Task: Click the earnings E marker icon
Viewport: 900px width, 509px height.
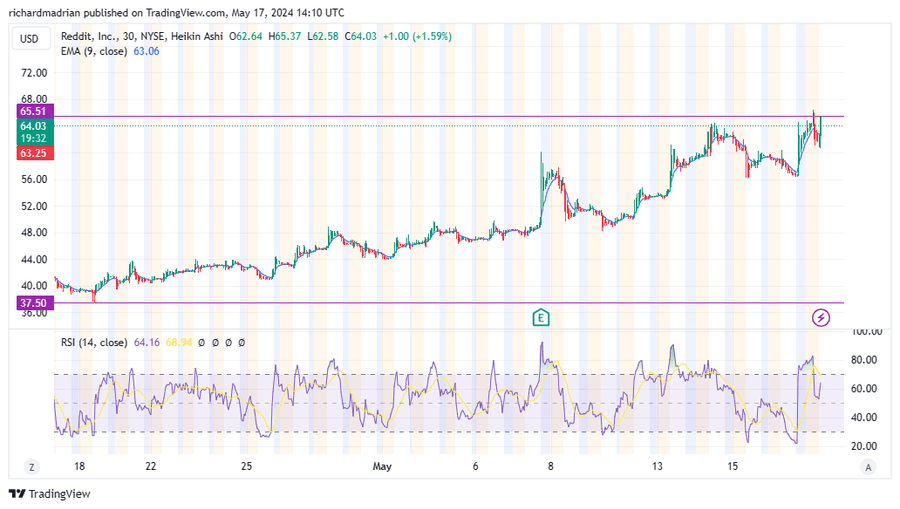Action: tap(541, 317)
